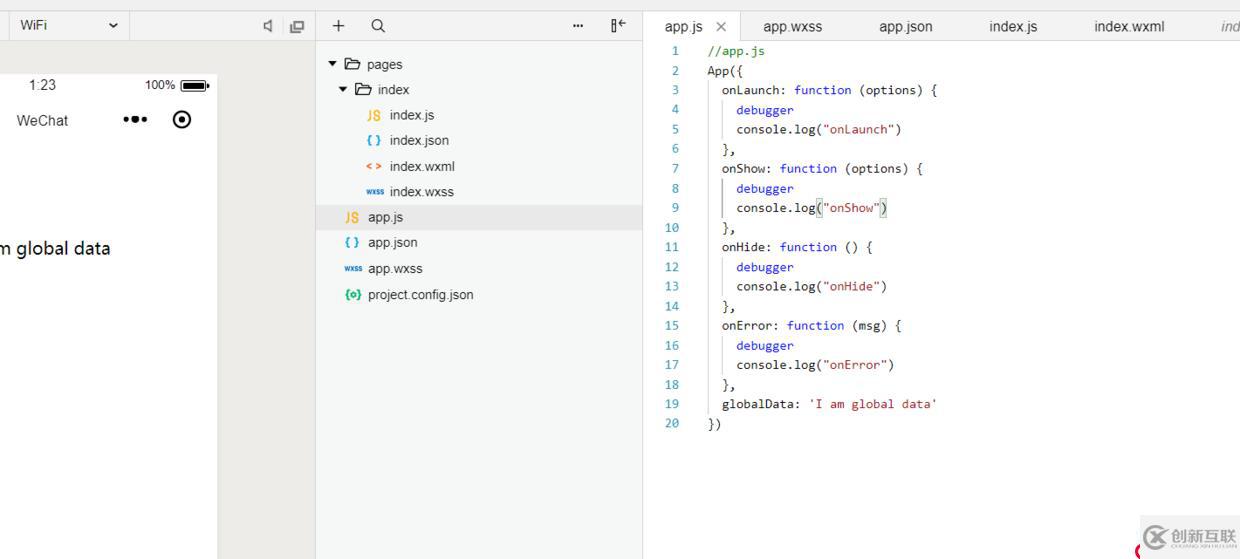Viewport: 1240px width, 559px height.
Task: Switch to the app.wxss tab
Action: 792,27
